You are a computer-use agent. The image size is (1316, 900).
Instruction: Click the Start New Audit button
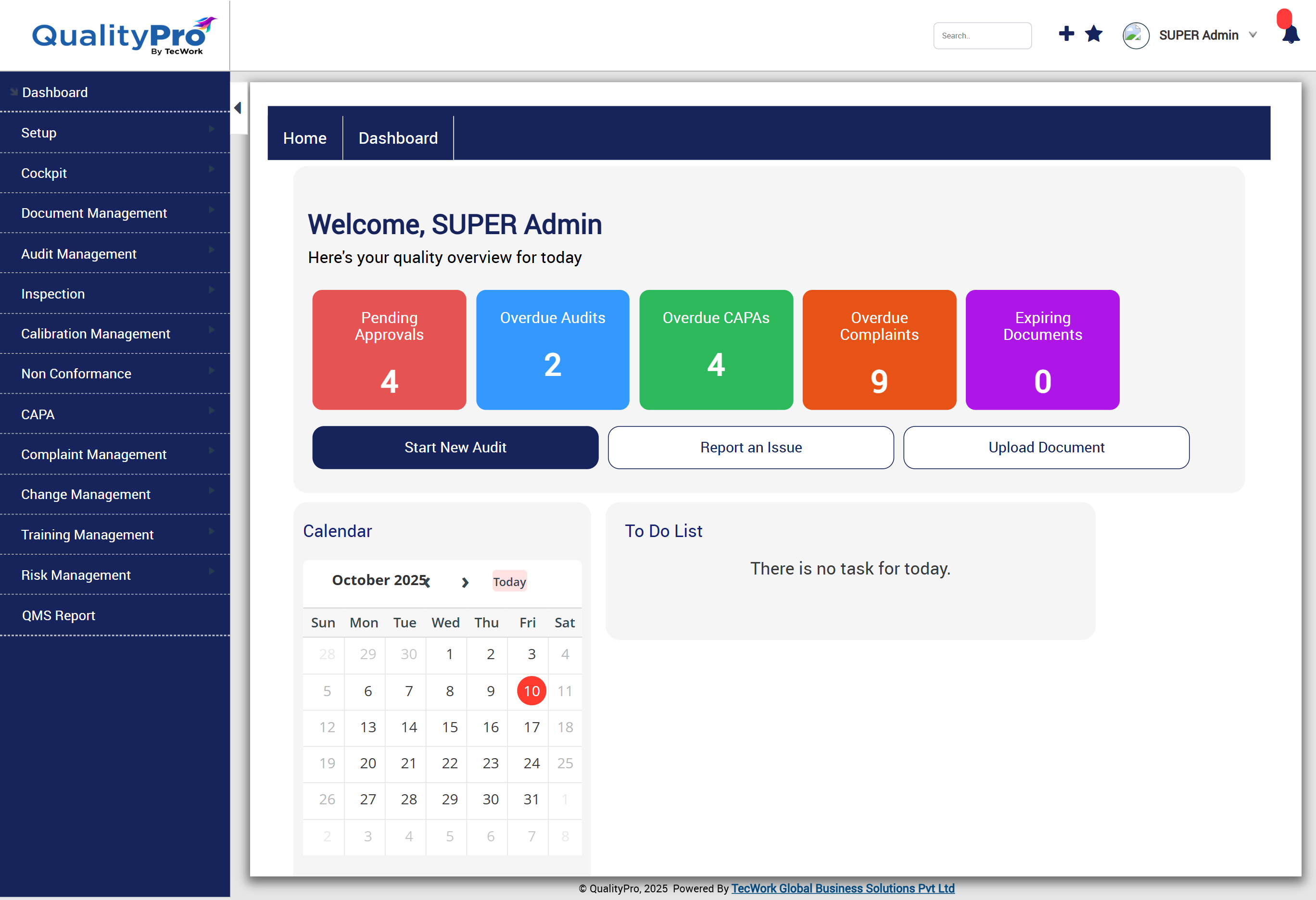(x=455, y=447)
